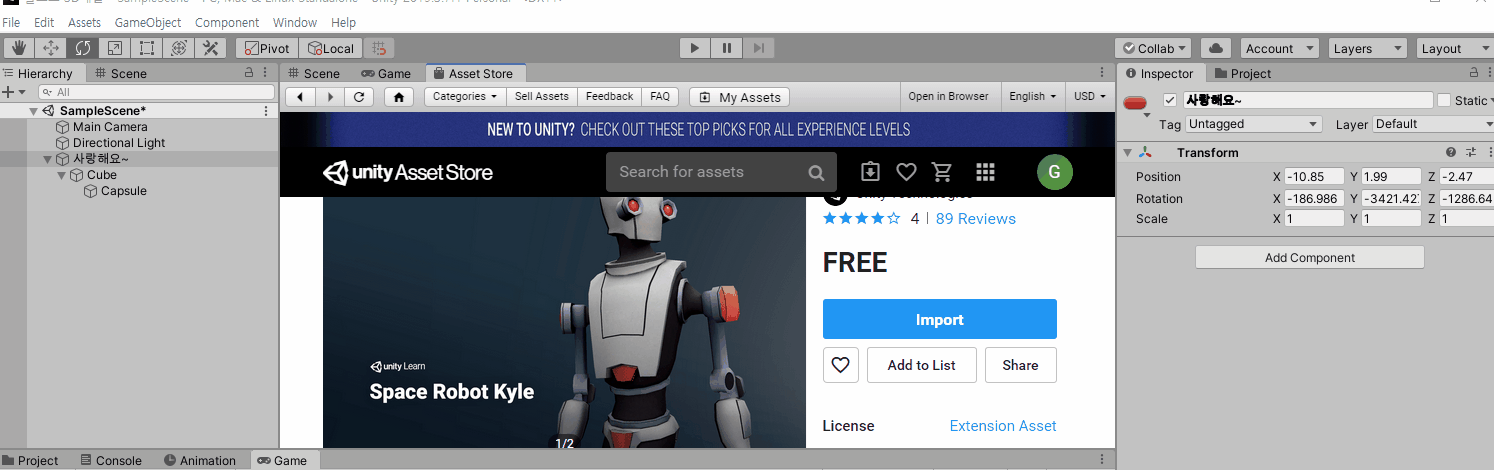Image resolution: width=1494 pixels, height=470 pixels.
Task: Open the Tag Untagged dropdown
Action: [1254, 124]
